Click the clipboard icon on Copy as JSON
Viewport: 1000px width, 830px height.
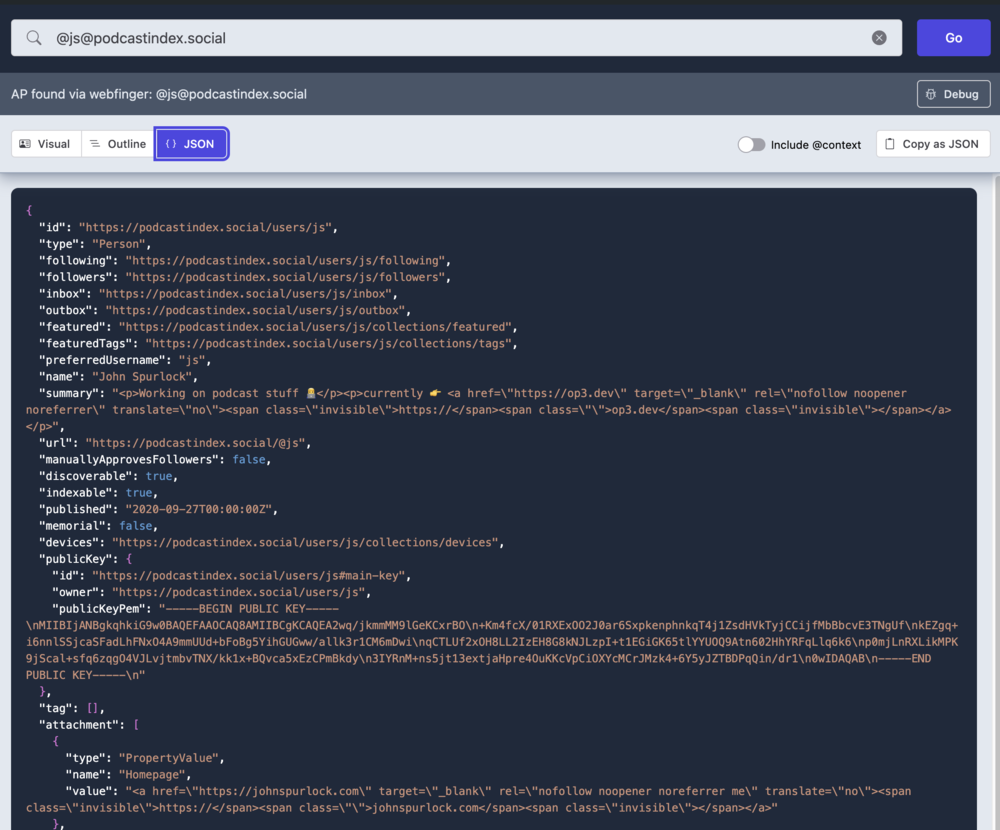click(x=889, y=144)
